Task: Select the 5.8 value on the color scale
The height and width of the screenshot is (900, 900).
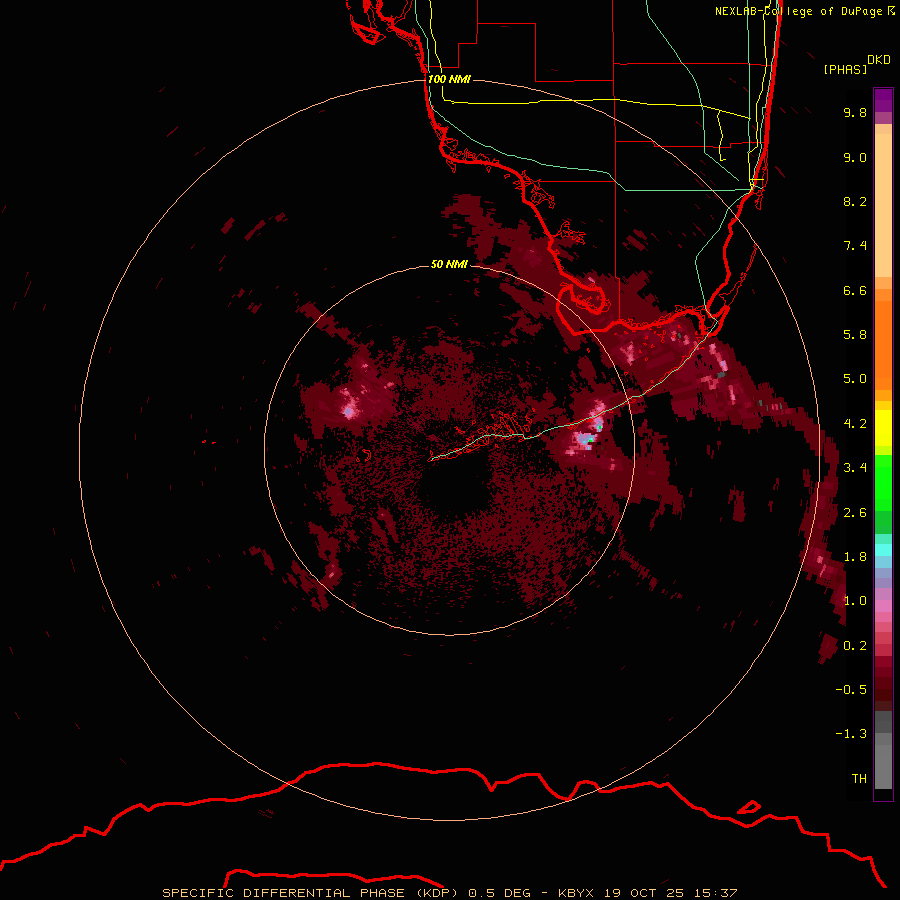Action: coord(855,335)
